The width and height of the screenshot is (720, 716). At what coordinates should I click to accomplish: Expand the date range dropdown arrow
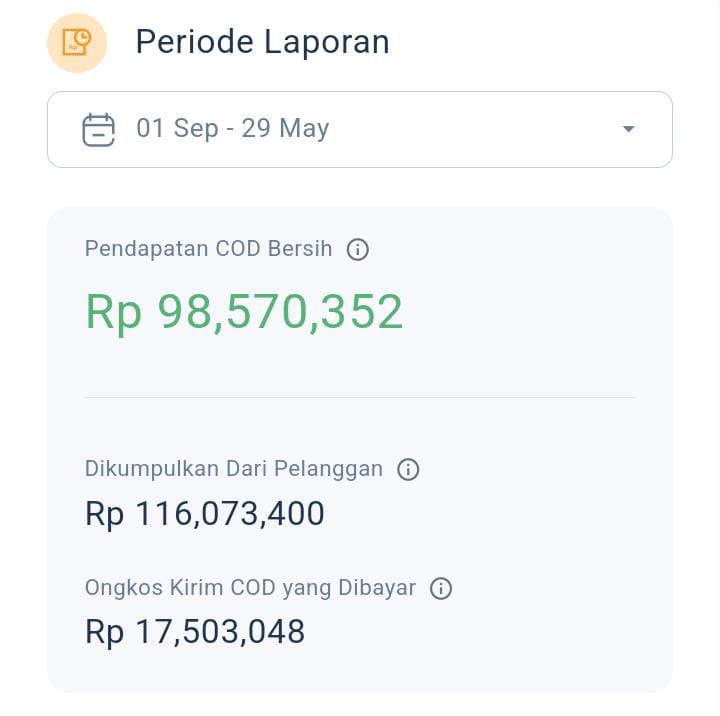(628, 129)
